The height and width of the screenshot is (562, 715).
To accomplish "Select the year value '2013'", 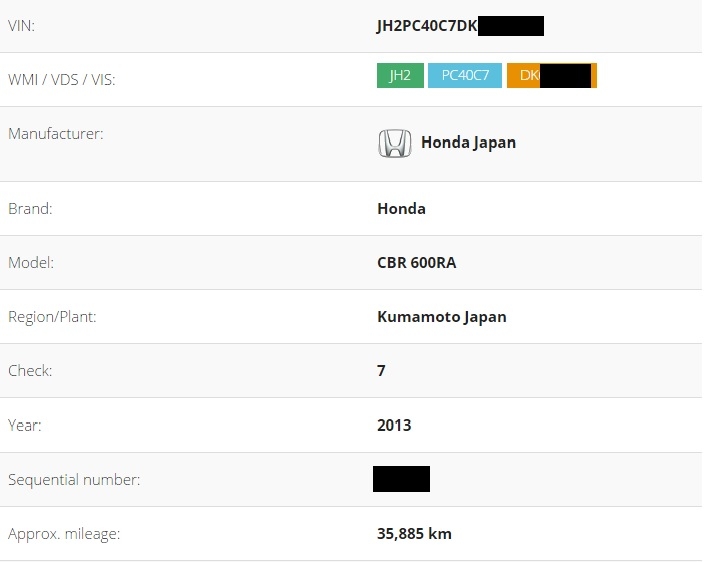I will point(394,425).
